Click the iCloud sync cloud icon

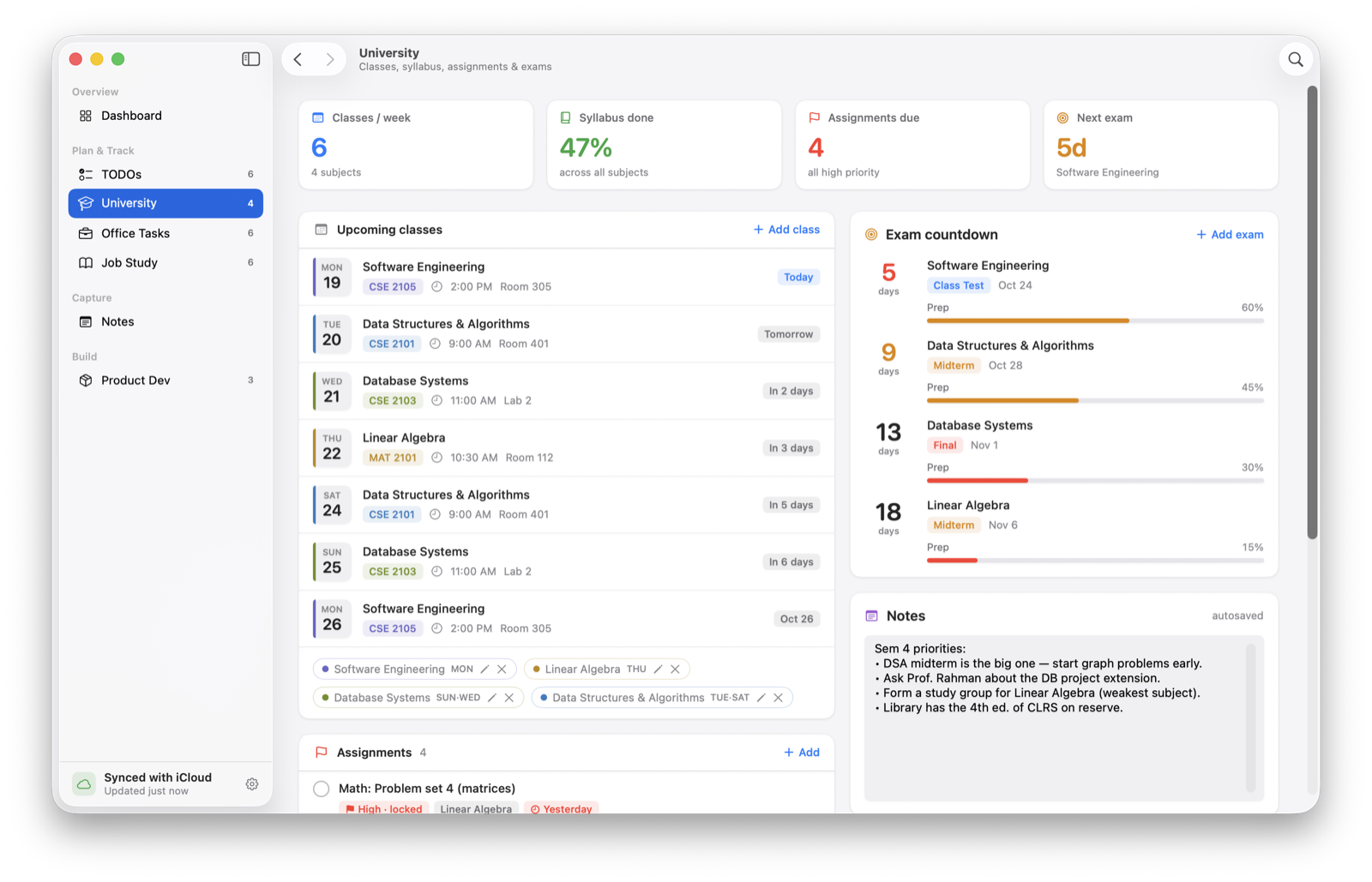tap(84, 784)
